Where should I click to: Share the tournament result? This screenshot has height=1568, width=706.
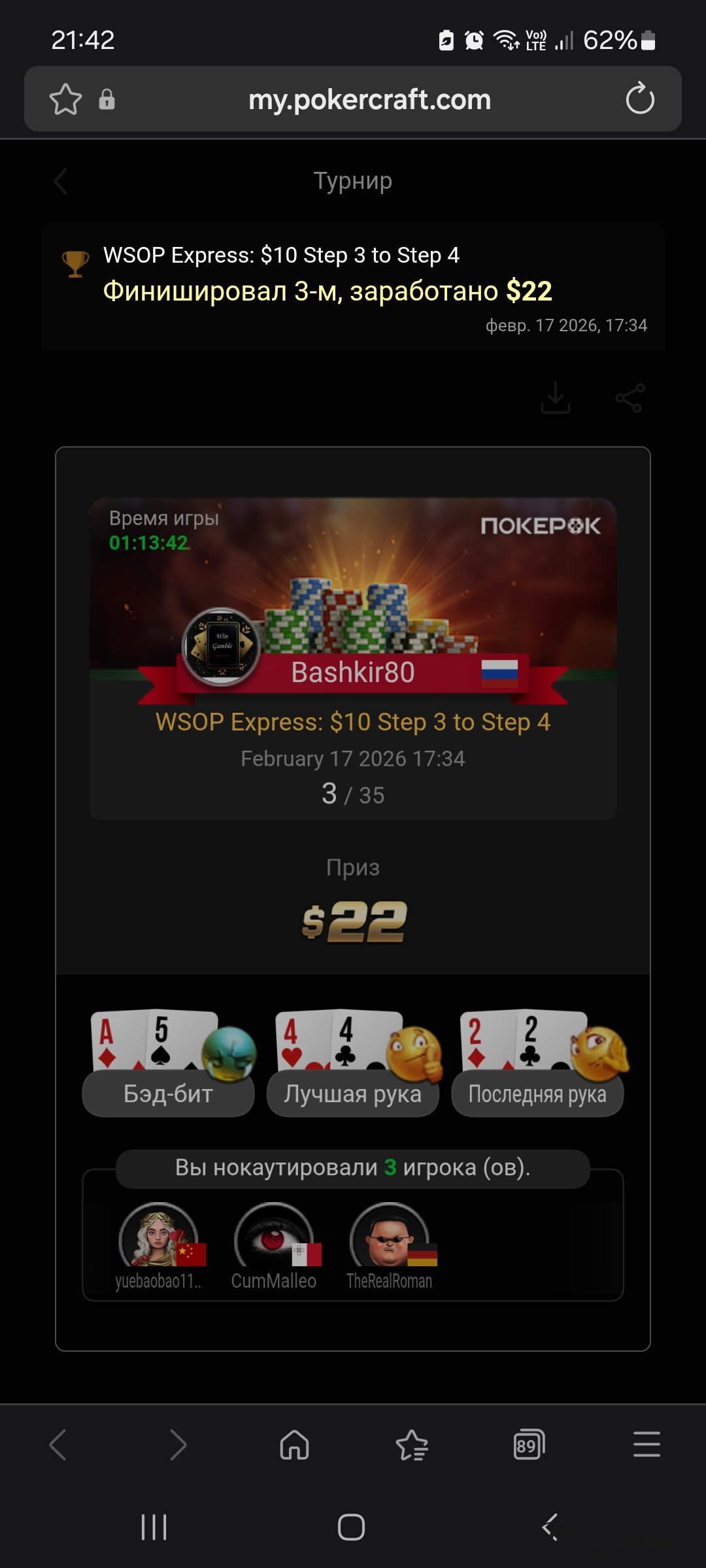[630, 398]
